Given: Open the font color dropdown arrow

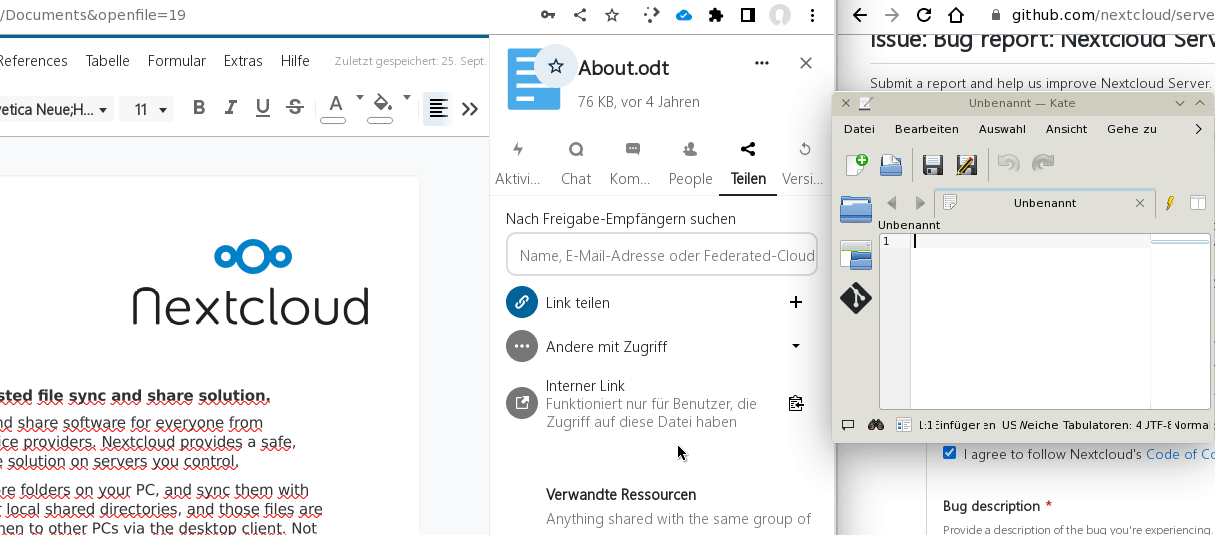Looking at the screenshot, I should tap(359, 98).
